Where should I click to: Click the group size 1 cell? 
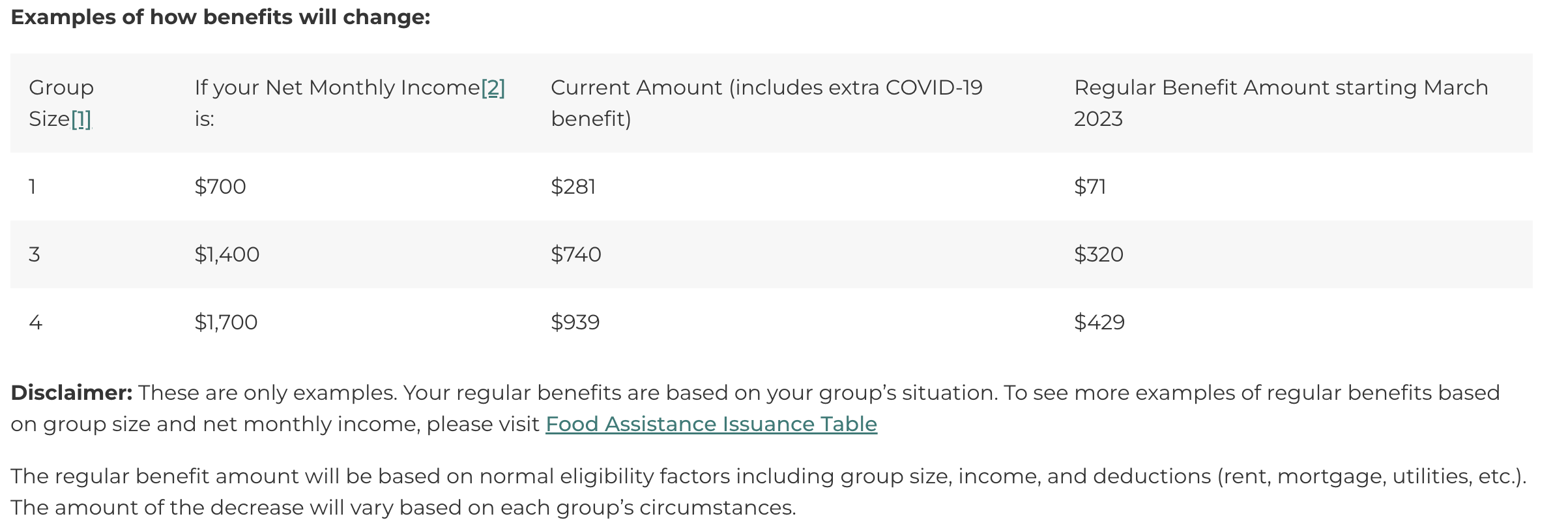point(33,187)
